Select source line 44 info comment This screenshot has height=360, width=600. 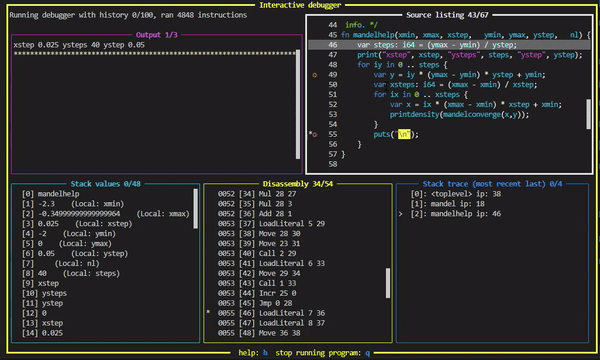click(353, 25)
